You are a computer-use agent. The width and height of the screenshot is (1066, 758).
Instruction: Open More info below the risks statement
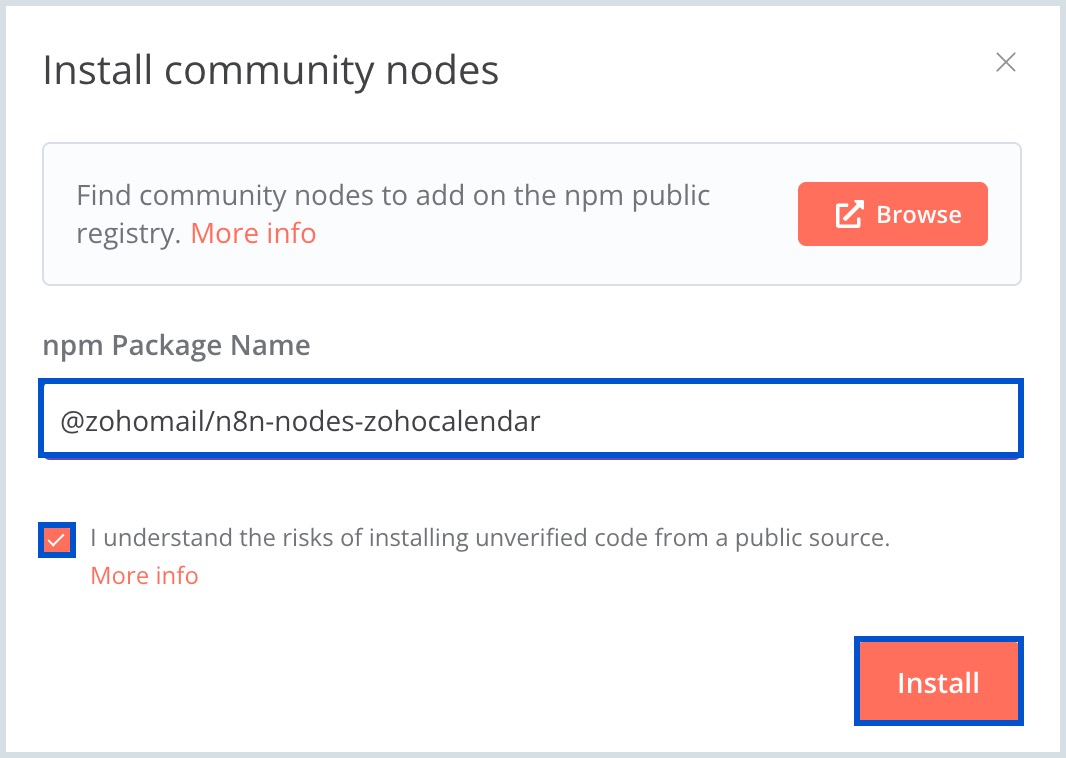pos(144,576)
